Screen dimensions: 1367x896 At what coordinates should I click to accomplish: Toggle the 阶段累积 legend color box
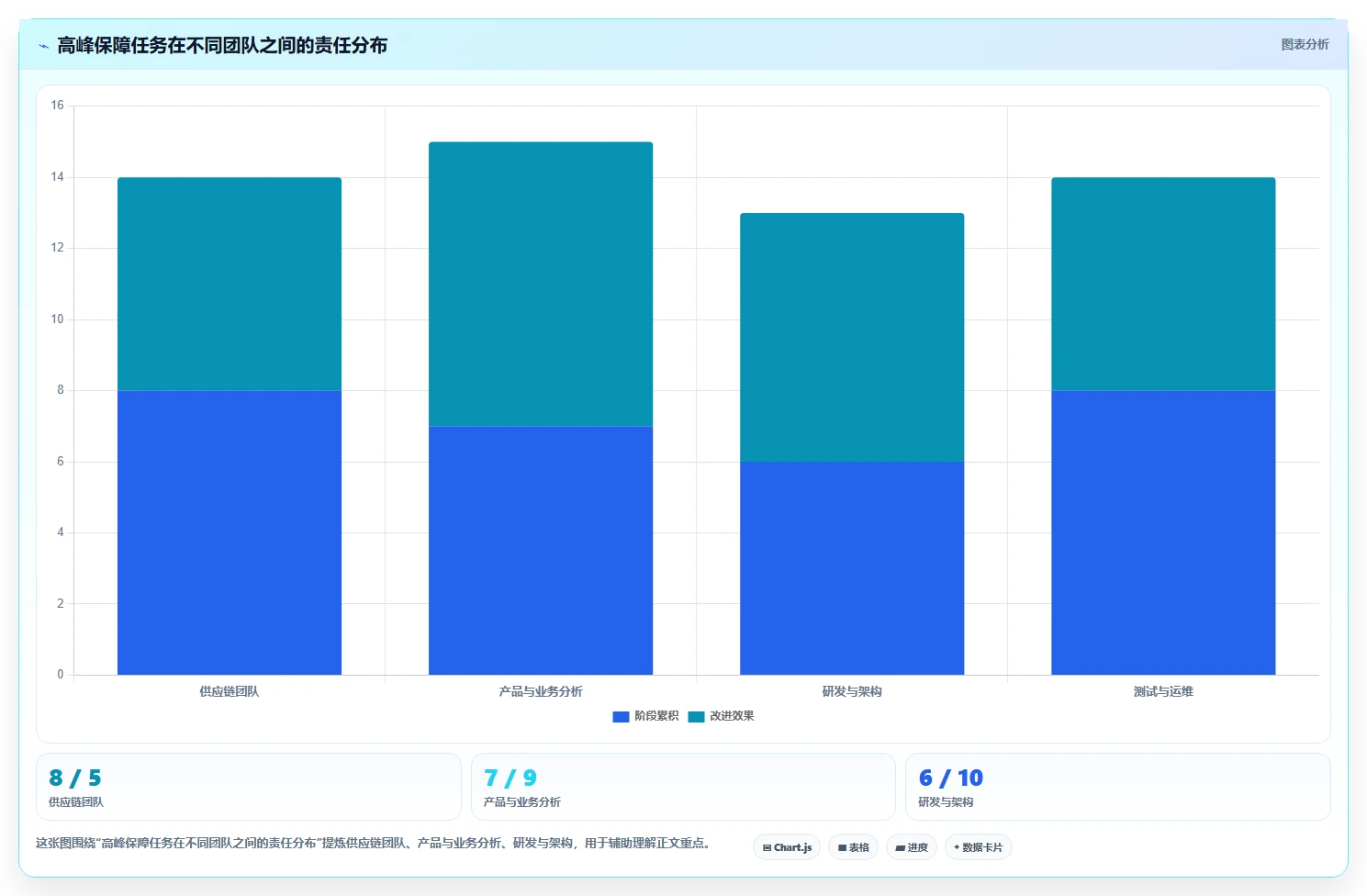(x=621, y=716)
